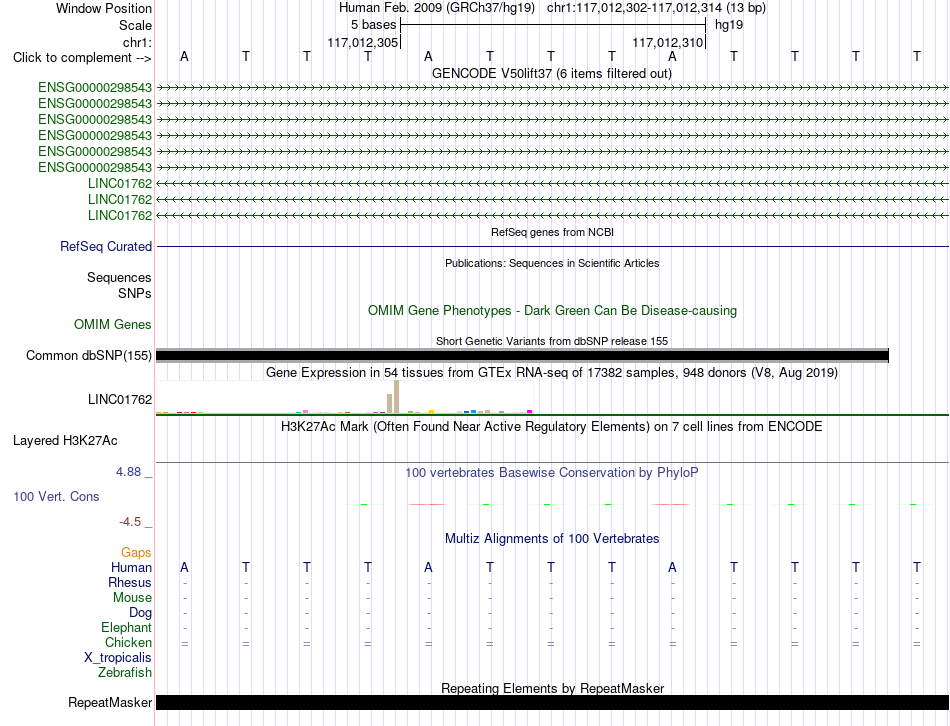950x726 pixels.
Task: Click the black RepeatMasker element bar
Action: point(552,702)
